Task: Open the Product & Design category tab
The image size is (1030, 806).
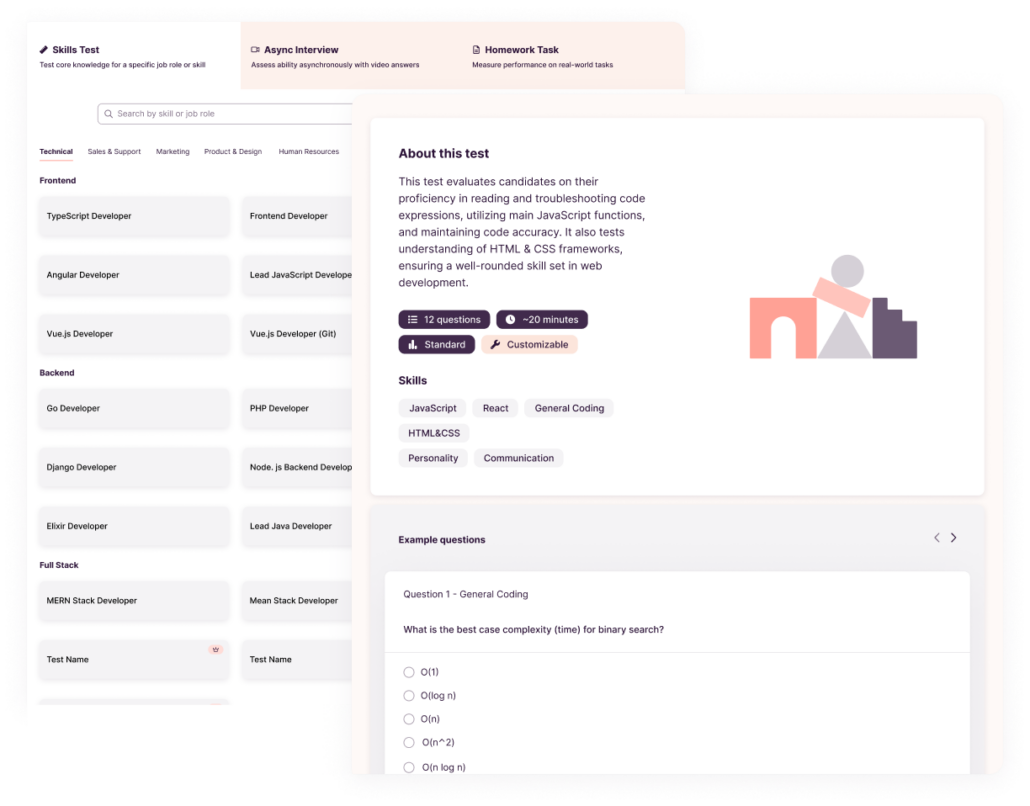Action: [233, 152]
